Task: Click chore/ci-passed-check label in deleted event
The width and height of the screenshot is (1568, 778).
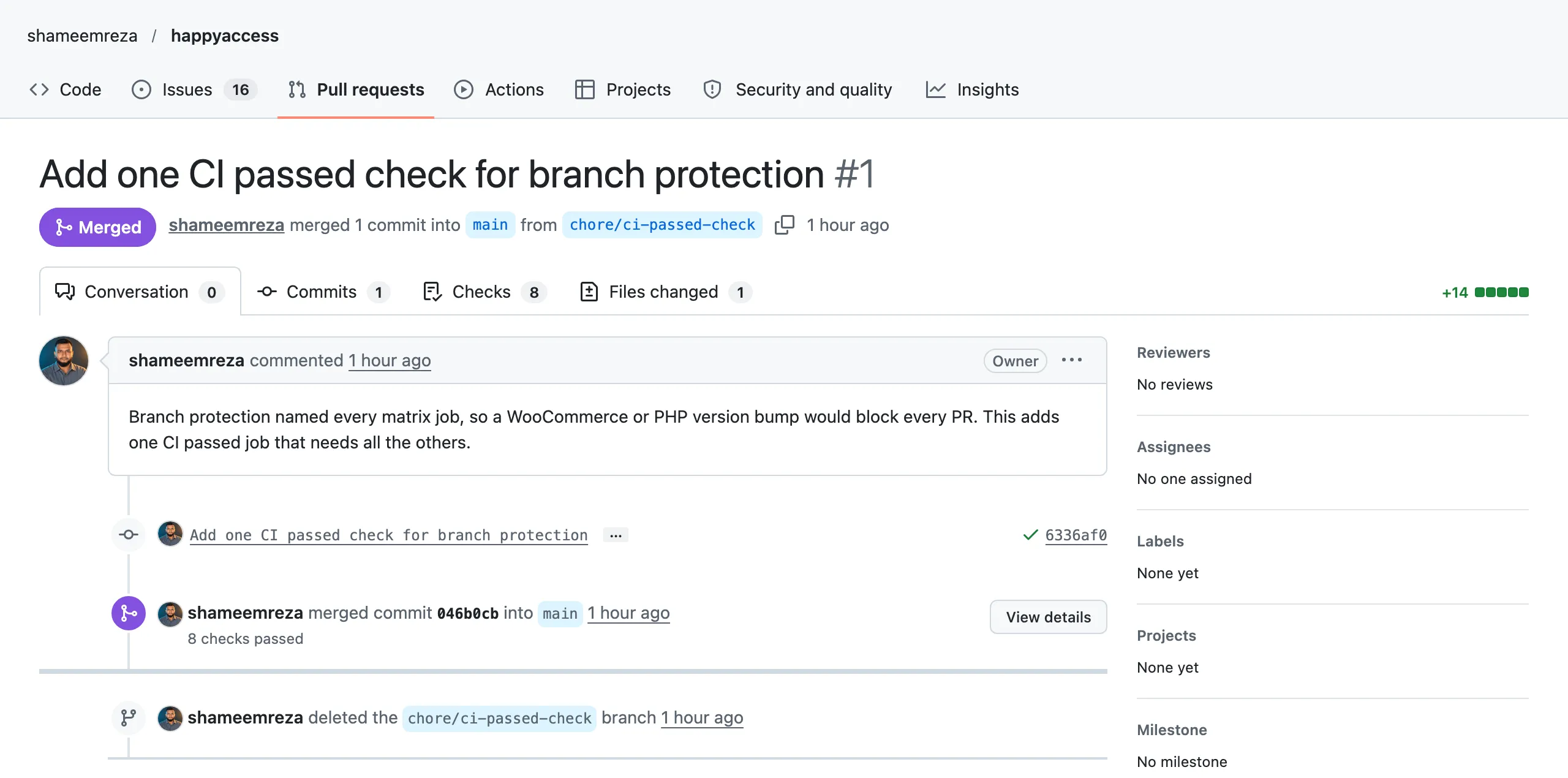Action: [x=499, y=718]
